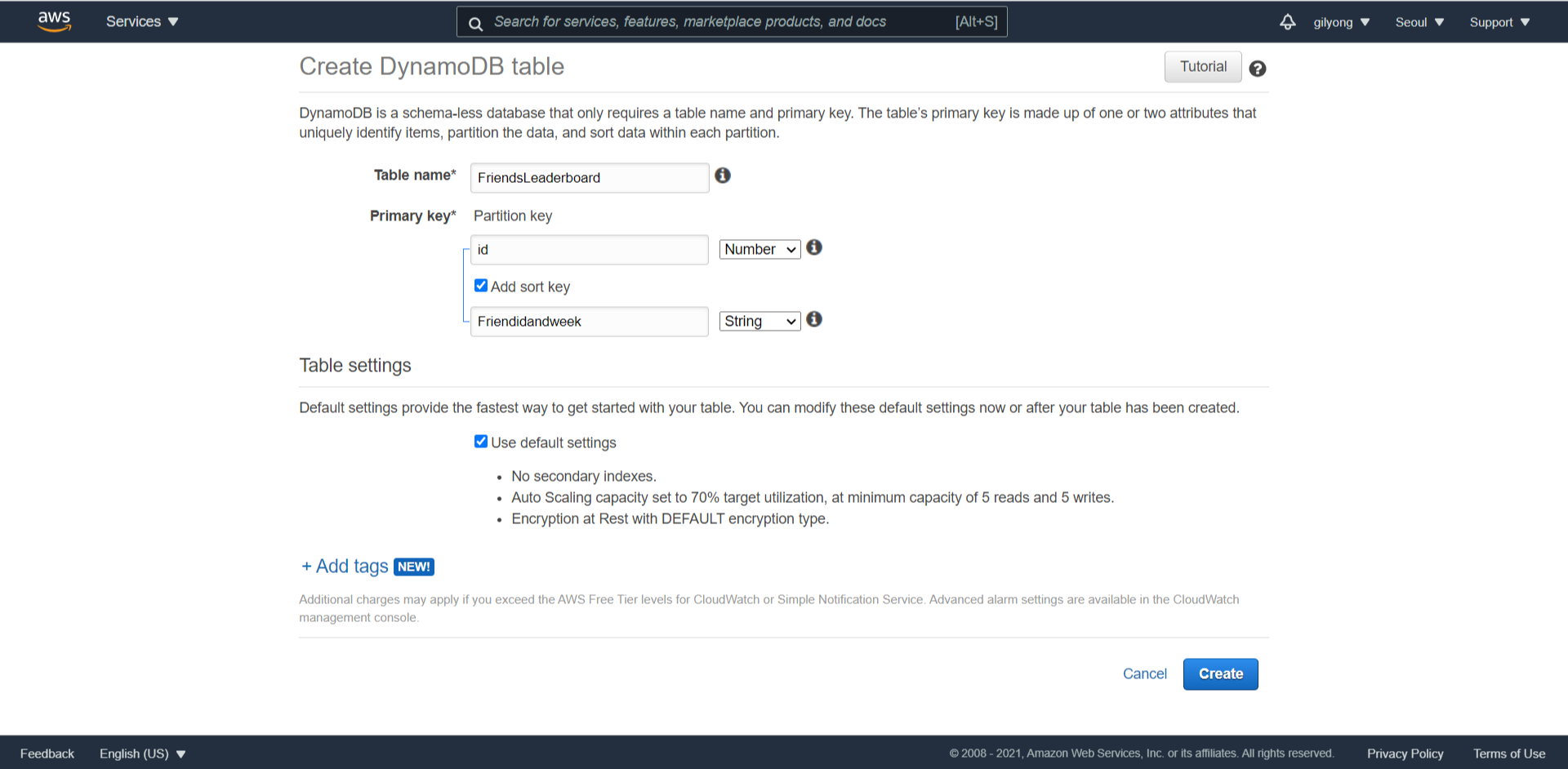
Task: Expand the Services menu
Action: [x=142, y=22]
